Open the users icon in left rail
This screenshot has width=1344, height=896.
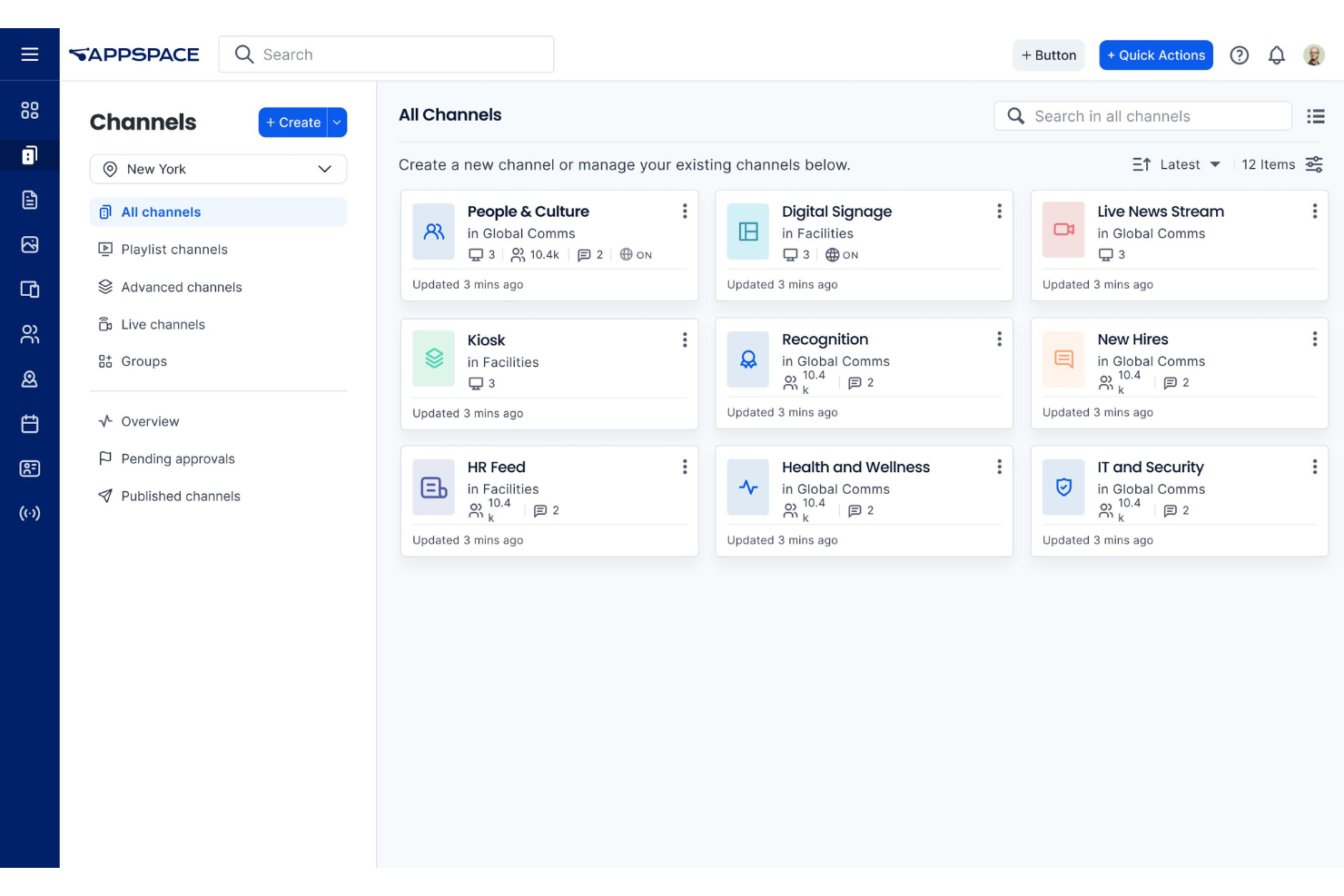click(x=30, y=334)
